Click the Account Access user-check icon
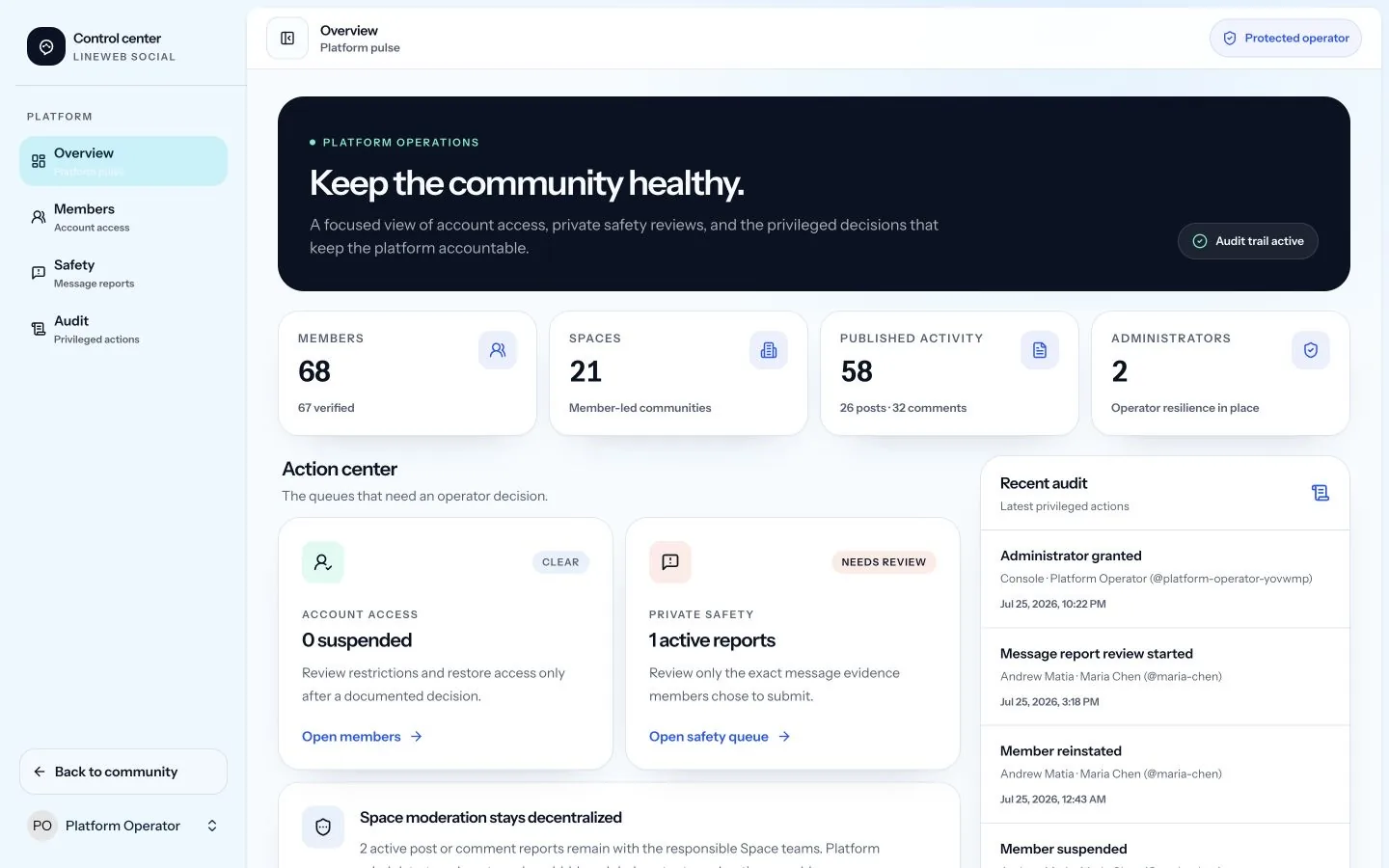Image resolution: width=1389 pixels, height=868 pixels. tap(323, 562)
